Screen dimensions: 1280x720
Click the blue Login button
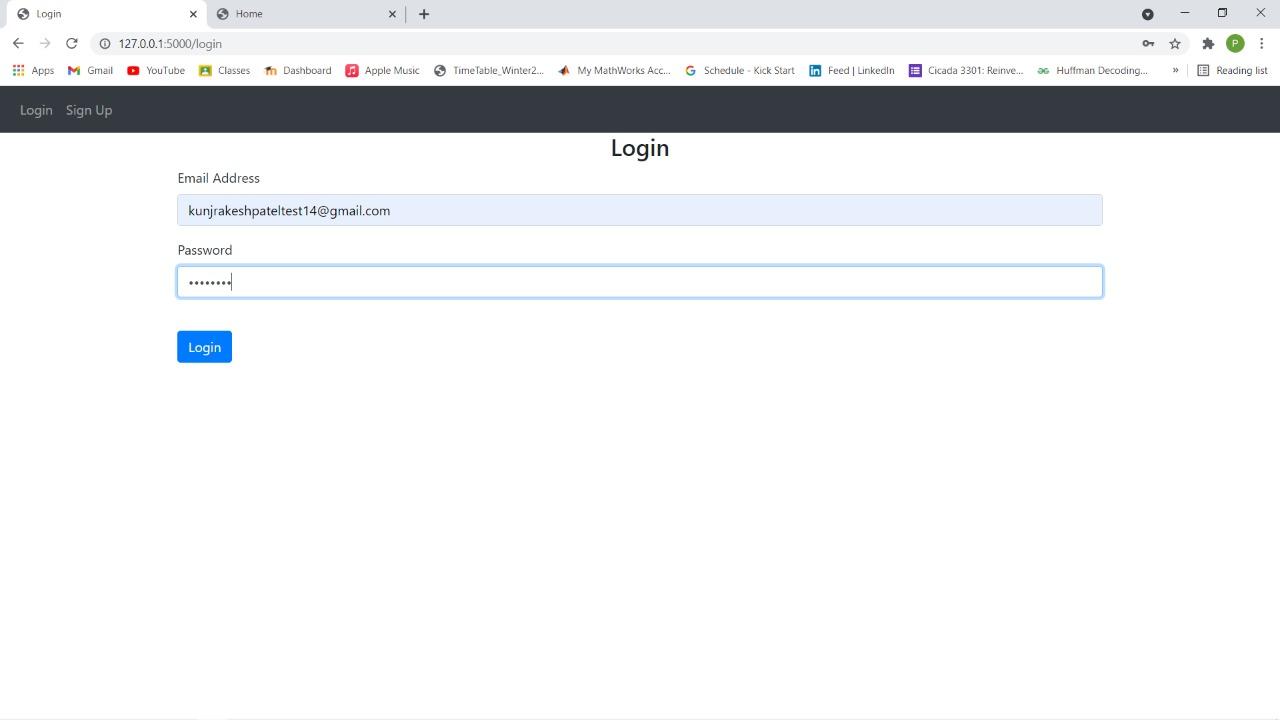point(204,347)
